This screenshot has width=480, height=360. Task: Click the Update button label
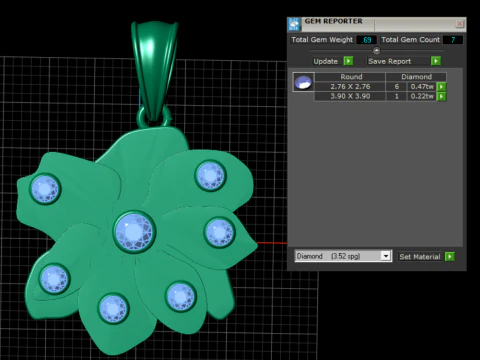click(x=325, y=61)
